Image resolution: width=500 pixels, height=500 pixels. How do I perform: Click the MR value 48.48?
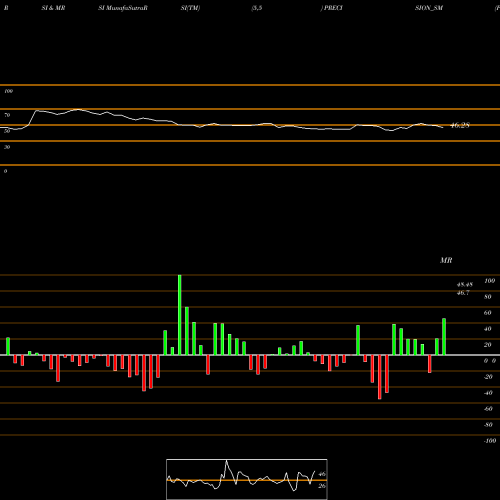[x=465, y=285]
